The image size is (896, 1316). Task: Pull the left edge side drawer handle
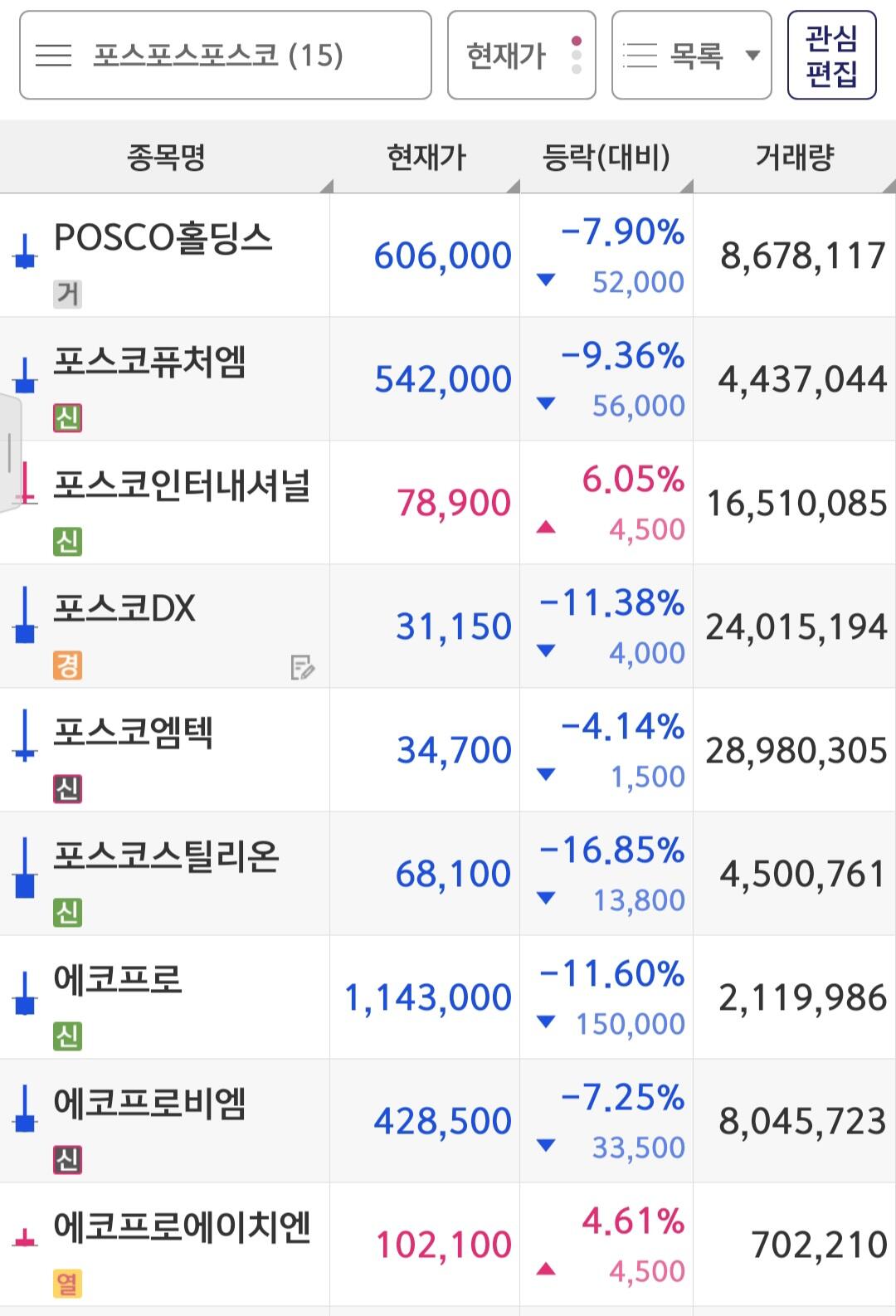pyautogui.click(x=10, y=452)
